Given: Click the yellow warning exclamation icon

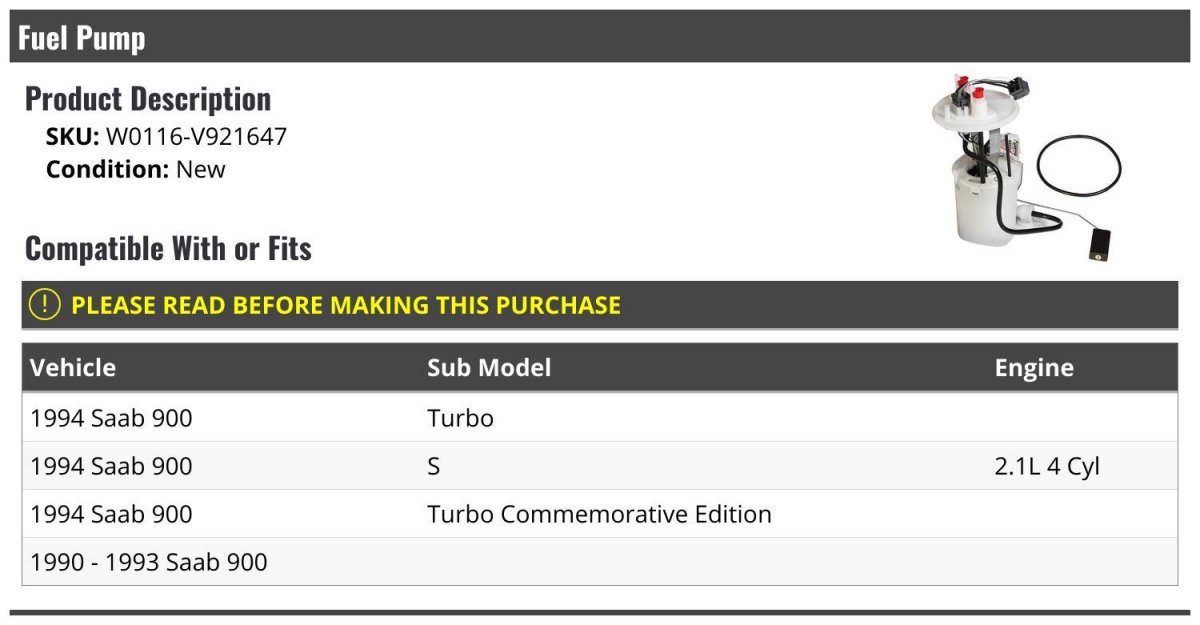Looking at the screenshot, I should (x=45, y=304).
